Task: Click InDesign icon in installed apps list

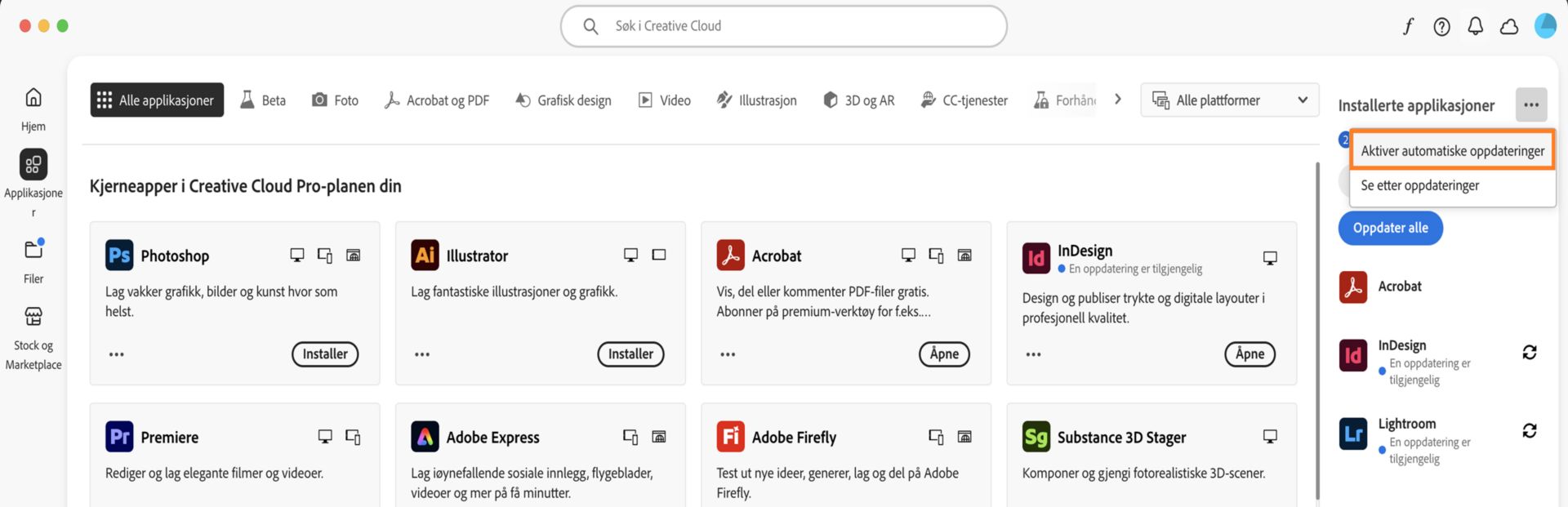Action: (x=1353, y=355)
